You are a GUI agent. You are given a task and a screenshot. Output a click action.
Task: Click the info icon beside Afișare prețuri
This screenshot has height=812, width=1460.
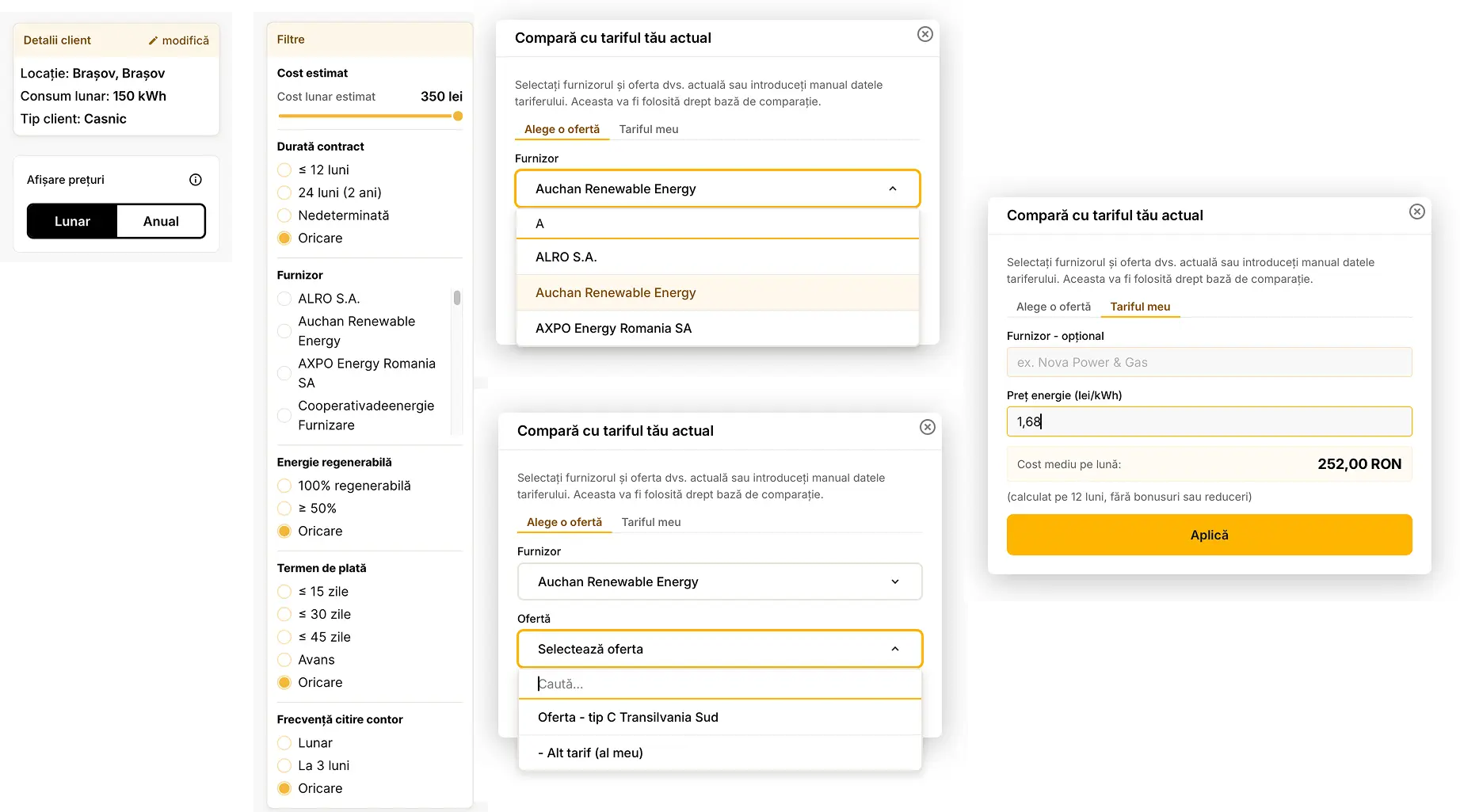(196, 180)
